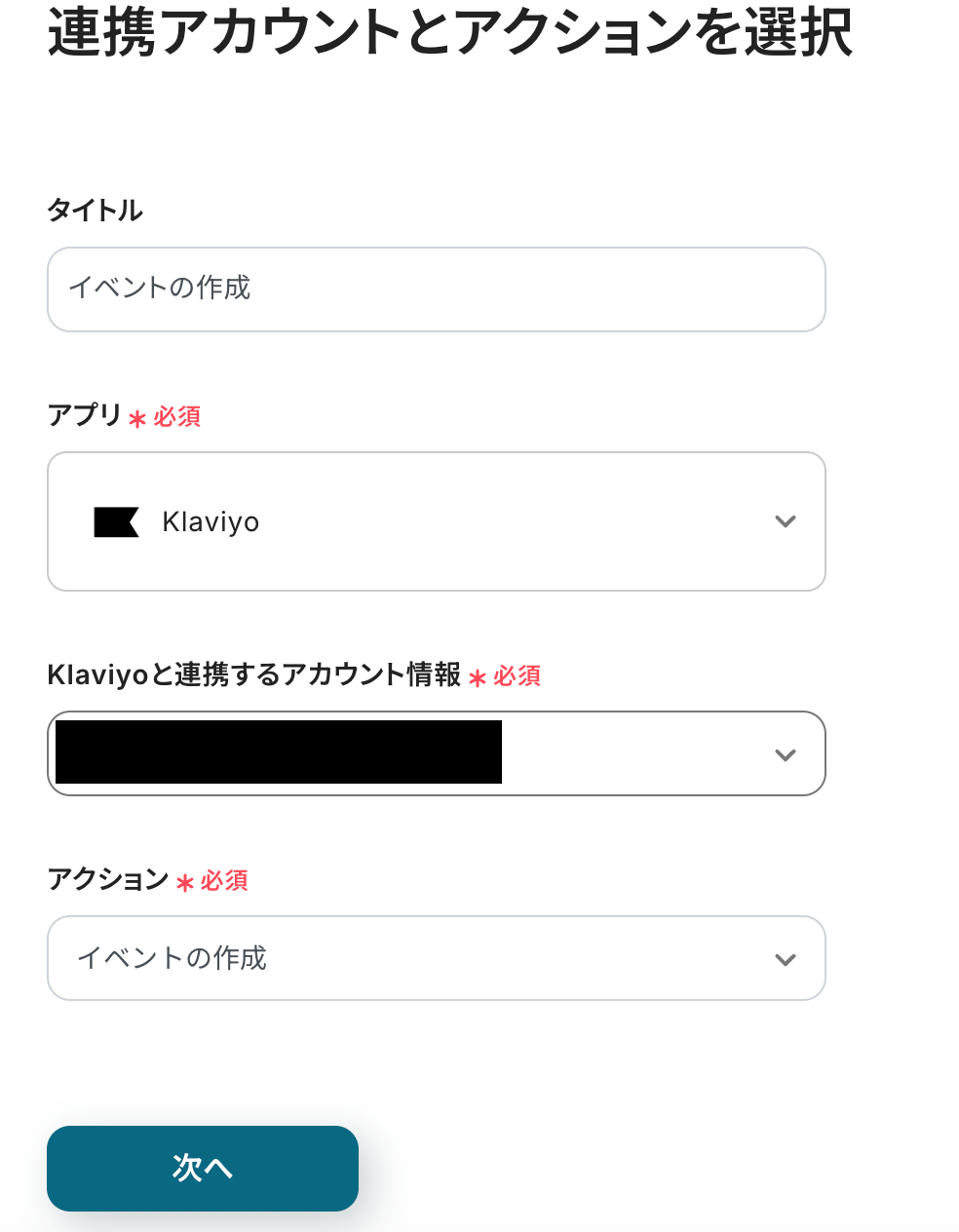The image size is (959, 1232).
Task: Click the red asterisk beside アクション label
Action: tap(185, 883)
